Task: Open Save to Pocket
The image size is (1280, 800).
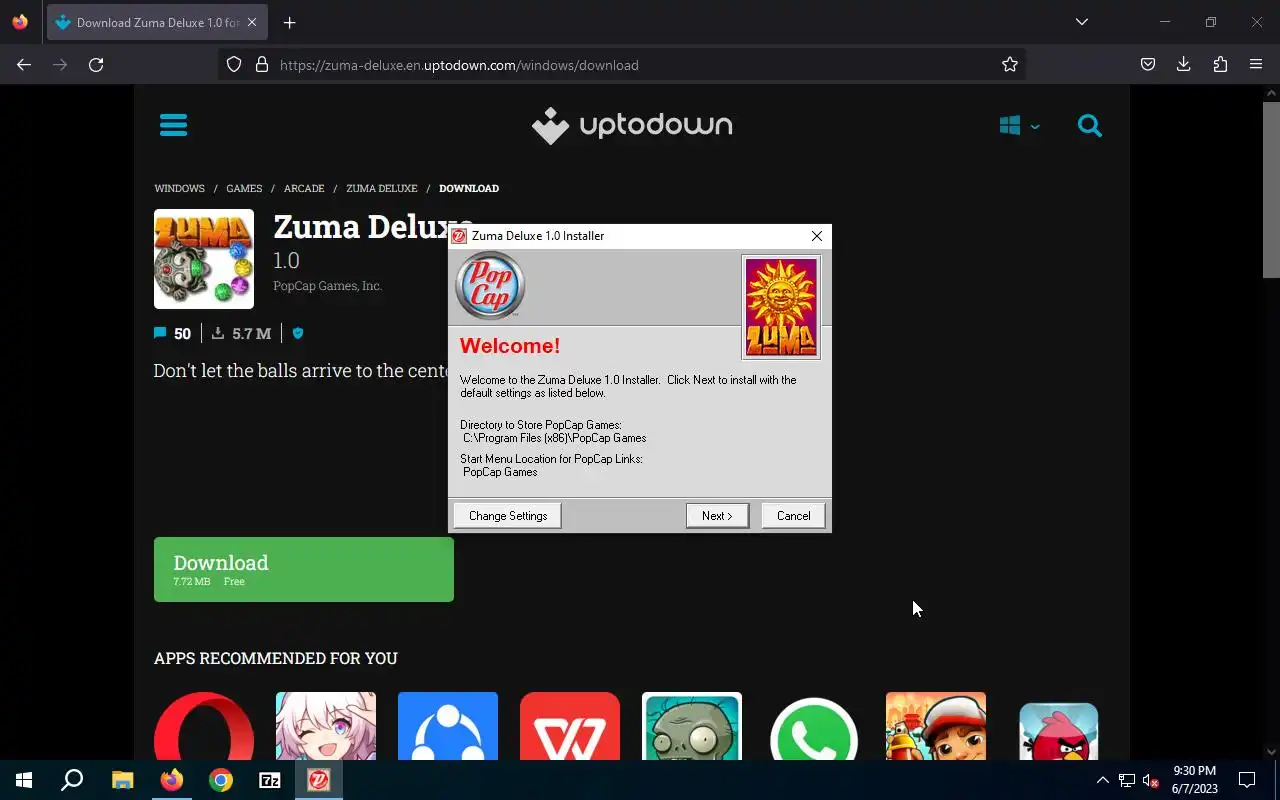Action: (x=1148, y=65)
